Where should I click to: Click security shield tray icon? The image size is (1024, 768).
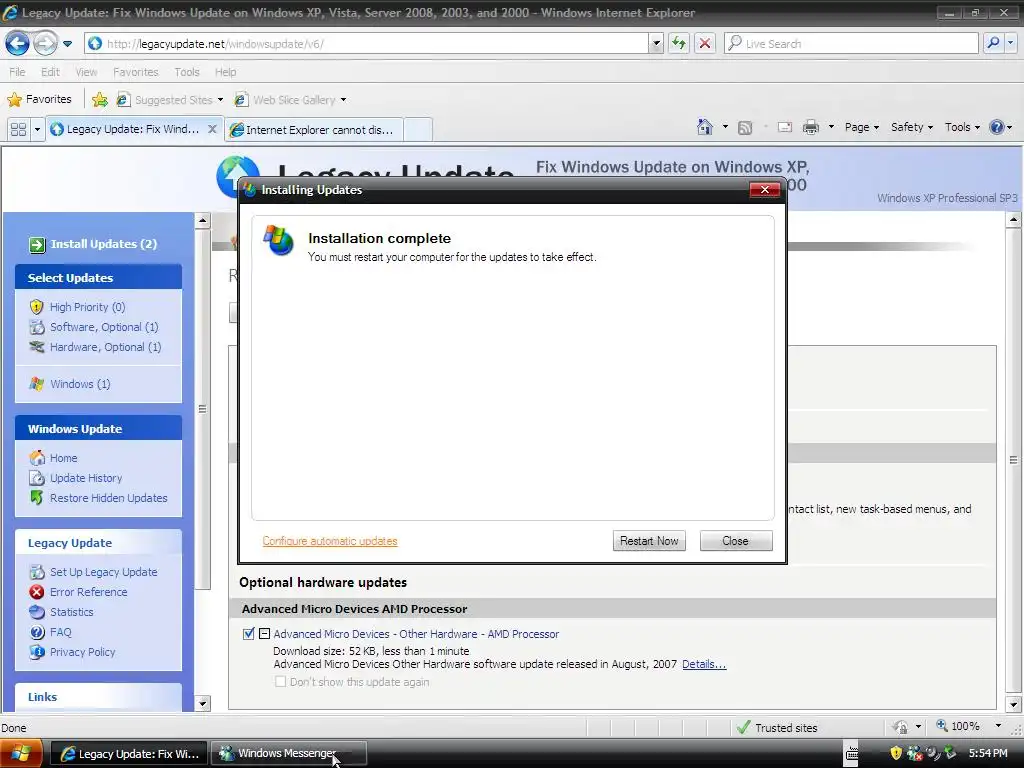click(x=896, y=754)
